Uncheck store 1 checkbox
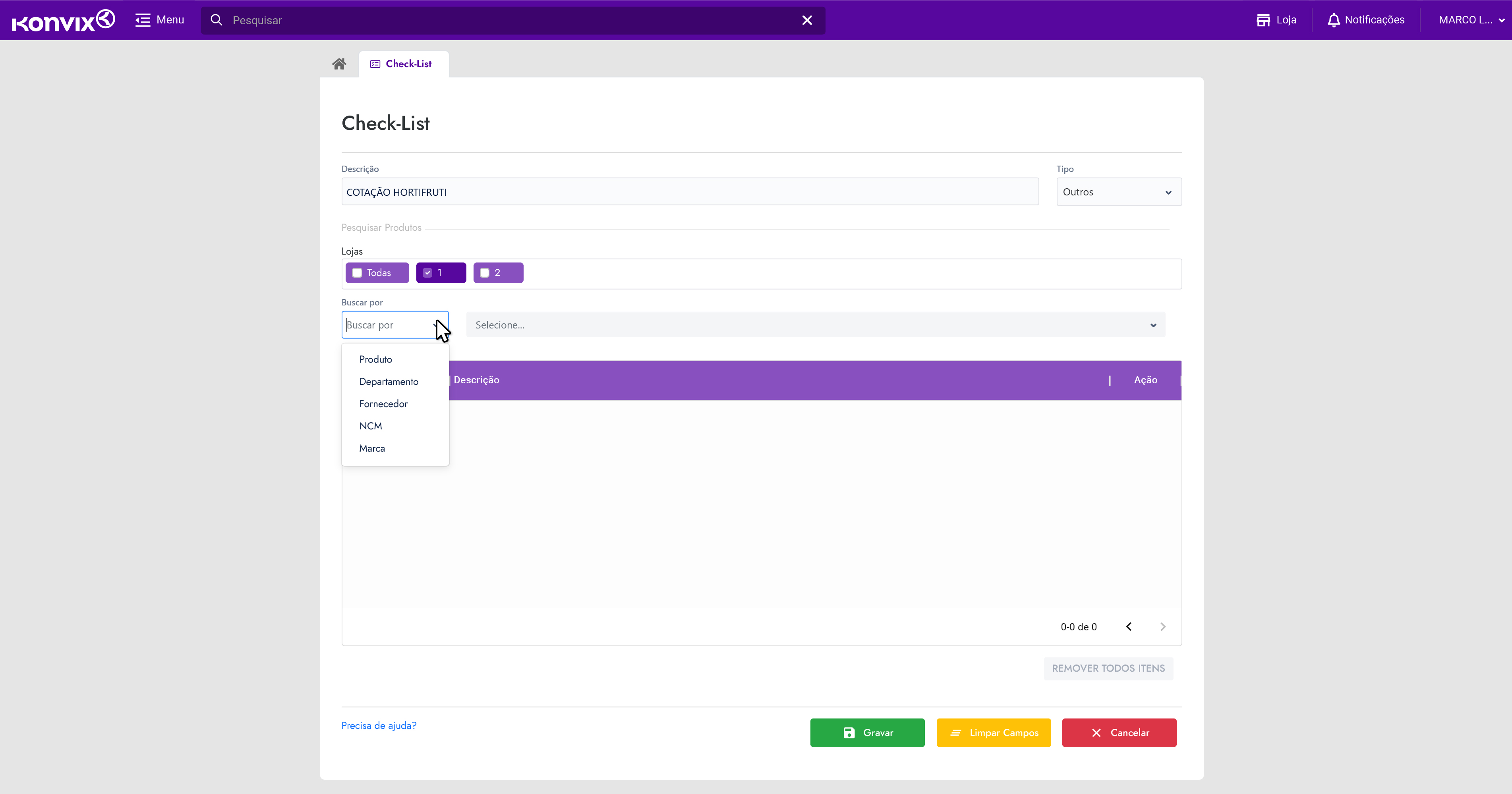The width and height of the screenshot is (1512, 794). click(x=427, y=273)
